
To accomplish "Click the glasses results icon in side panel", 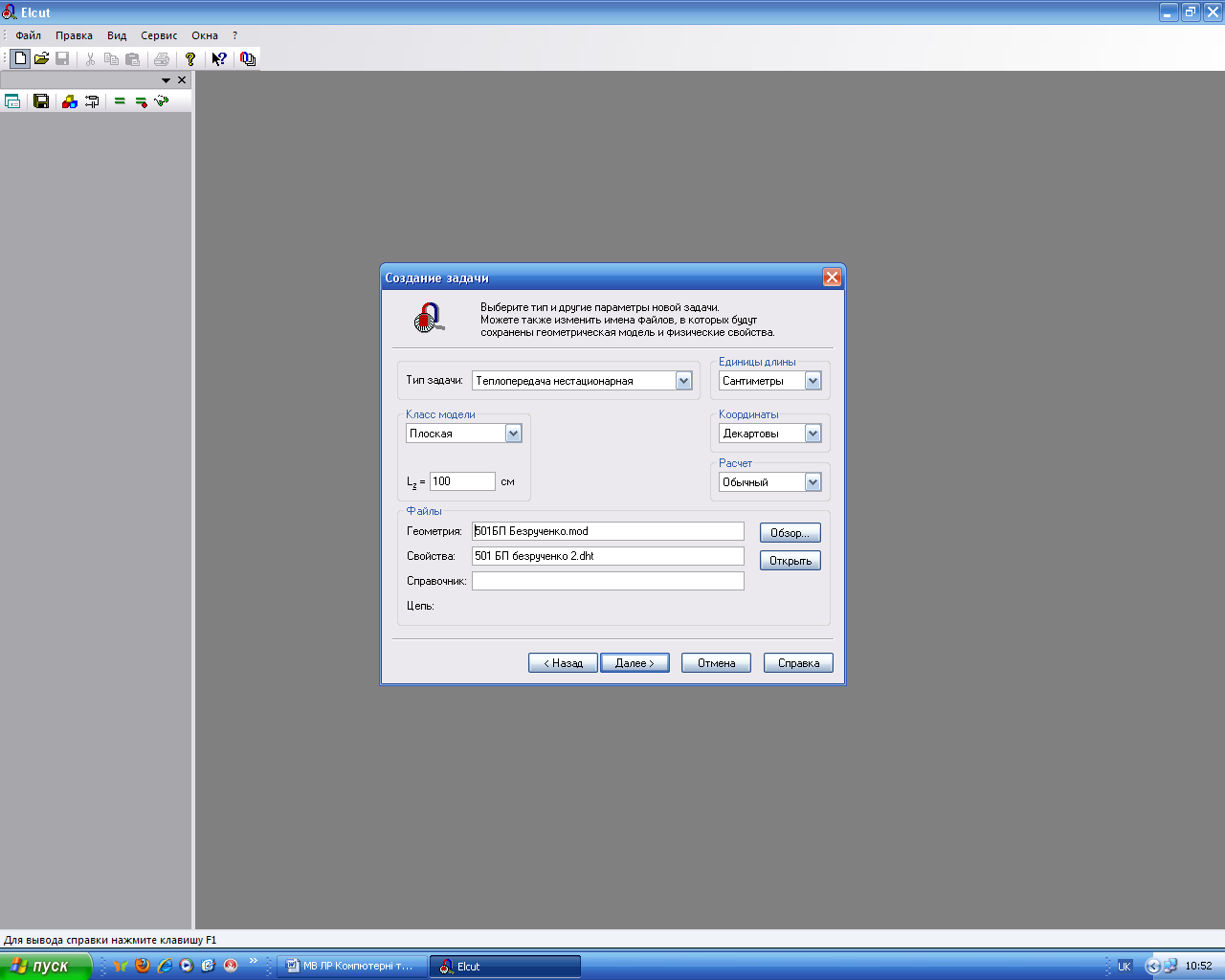I will pyautogui.click(x=162, y=100).
